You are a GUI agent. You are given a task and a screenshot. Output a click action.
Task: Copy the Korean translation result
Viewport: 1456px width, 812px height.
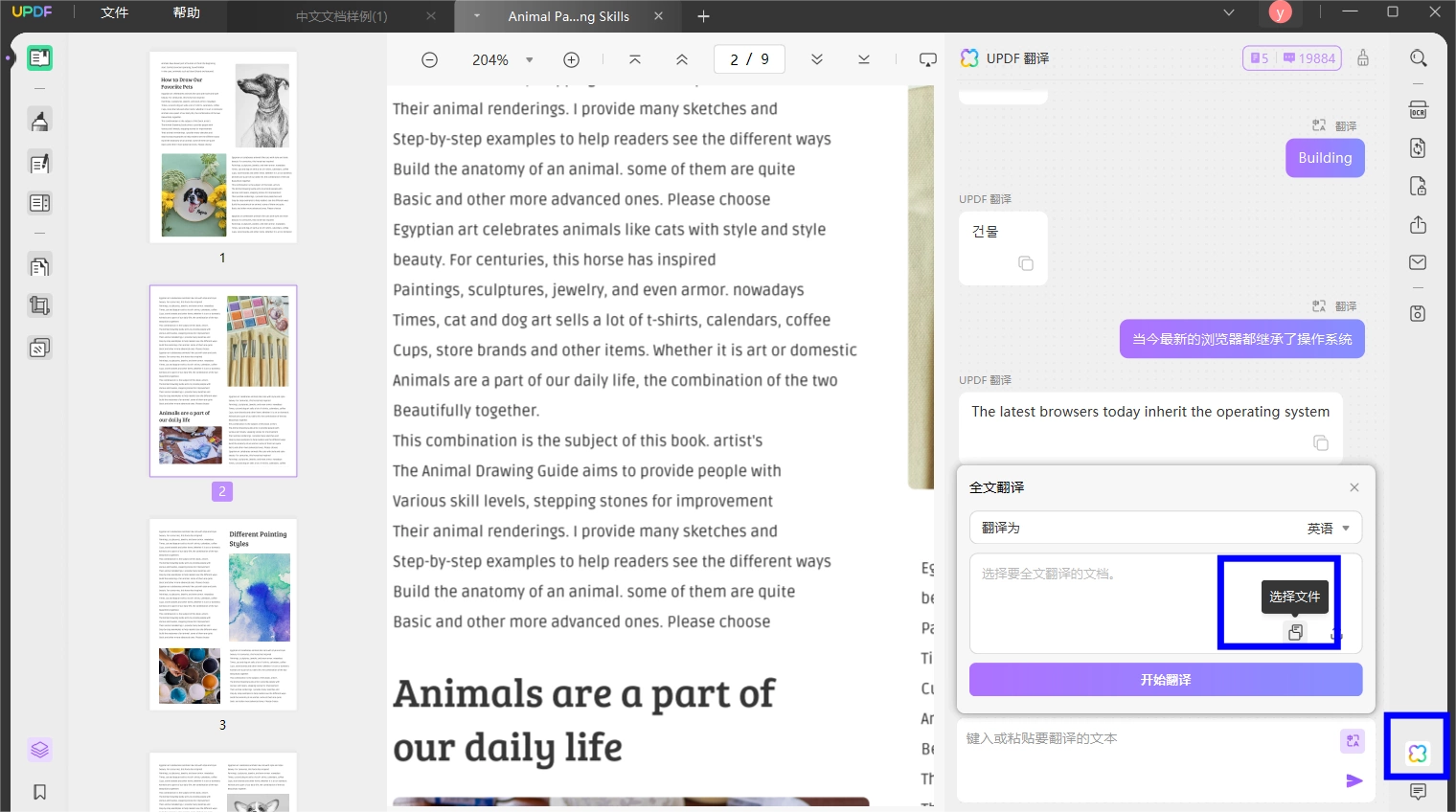[1026, 263]
